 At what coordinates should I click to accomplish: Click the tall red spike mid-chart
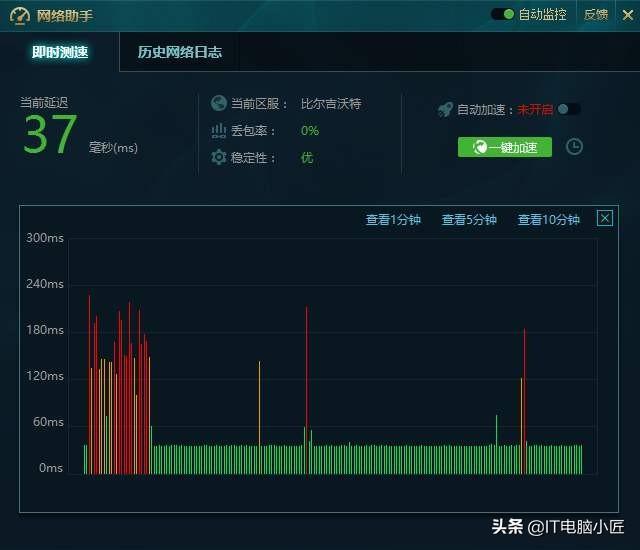[x=307, y=390]
